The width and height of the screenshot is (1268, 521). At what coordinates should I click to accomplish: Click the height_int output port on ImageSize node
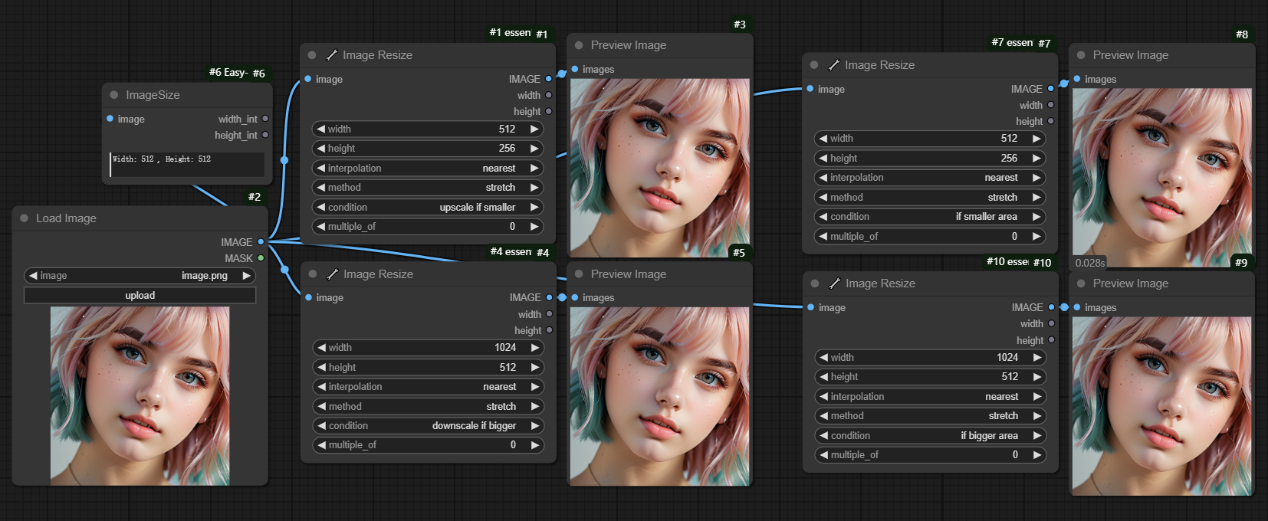tap(265, 135)
